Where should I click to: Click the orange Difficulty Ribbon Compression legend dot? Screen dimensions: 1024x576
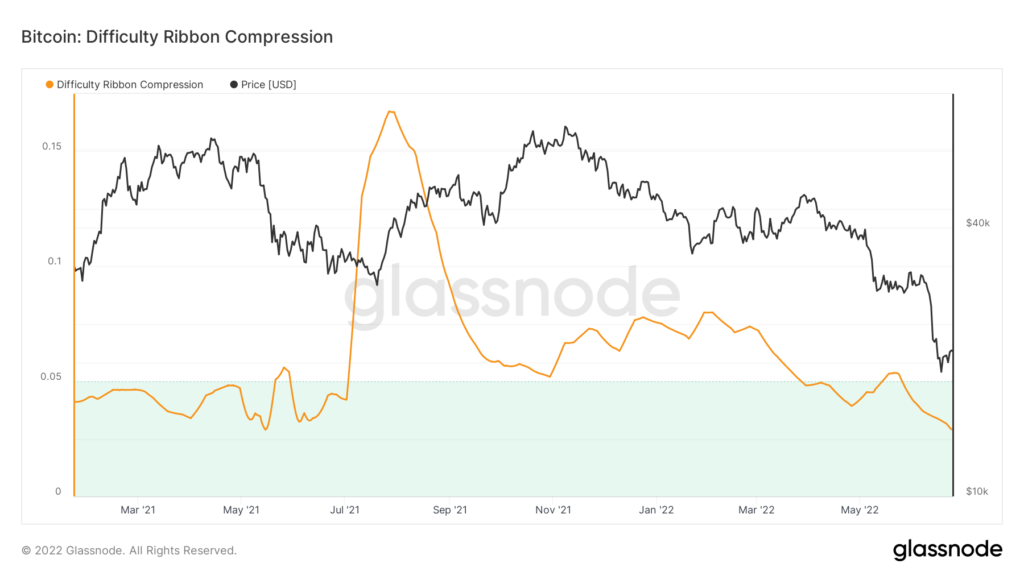click(x=50, y=85)
